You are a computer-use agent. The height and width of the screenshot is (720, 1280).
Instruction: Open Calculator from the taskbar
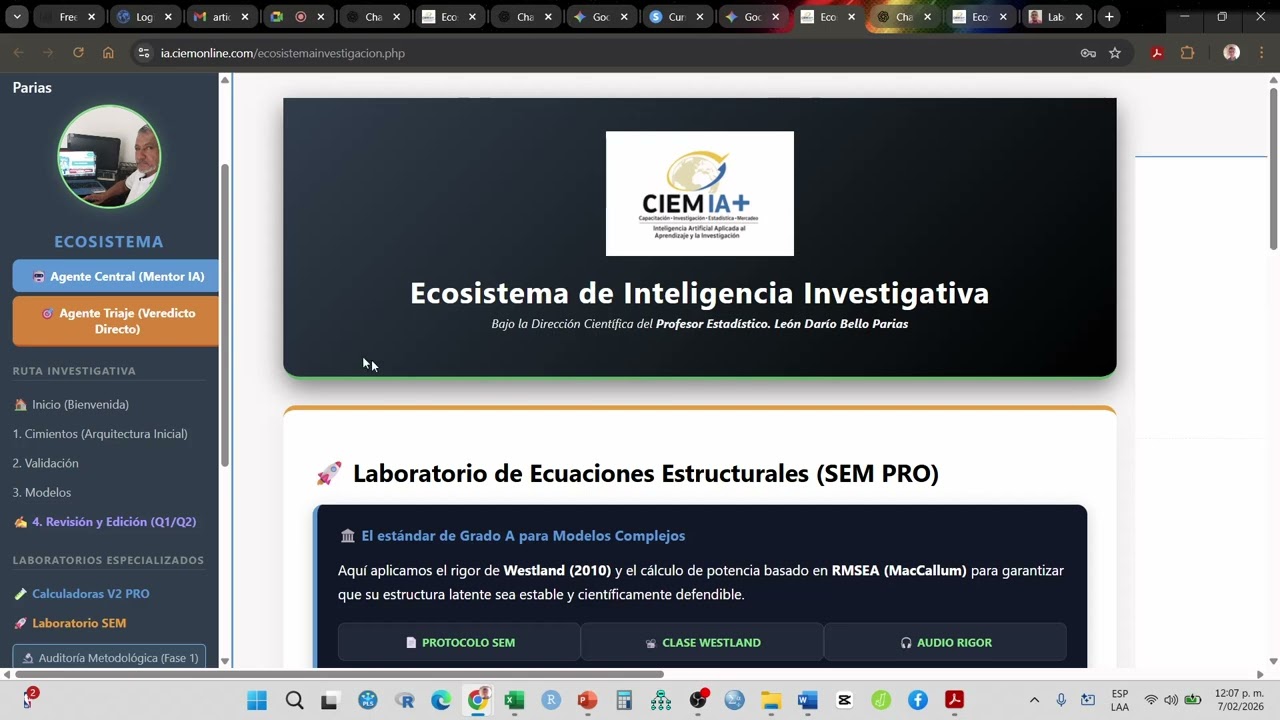tap(624, 700)
